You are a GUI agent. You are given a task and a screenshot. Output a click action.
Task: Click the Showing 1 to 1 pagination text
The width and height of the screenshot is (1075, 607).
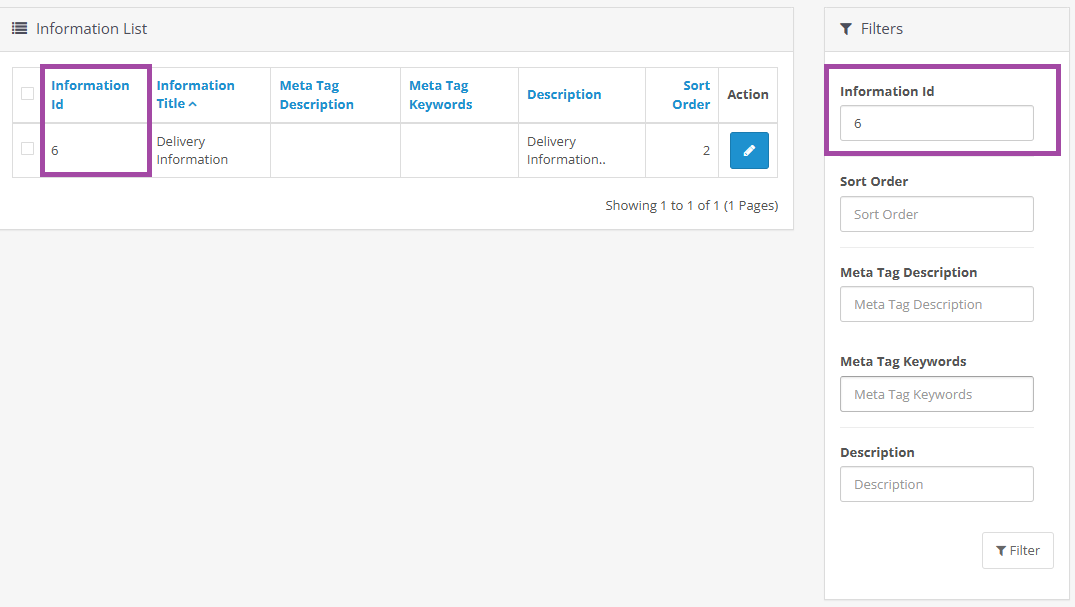(691, 205)
